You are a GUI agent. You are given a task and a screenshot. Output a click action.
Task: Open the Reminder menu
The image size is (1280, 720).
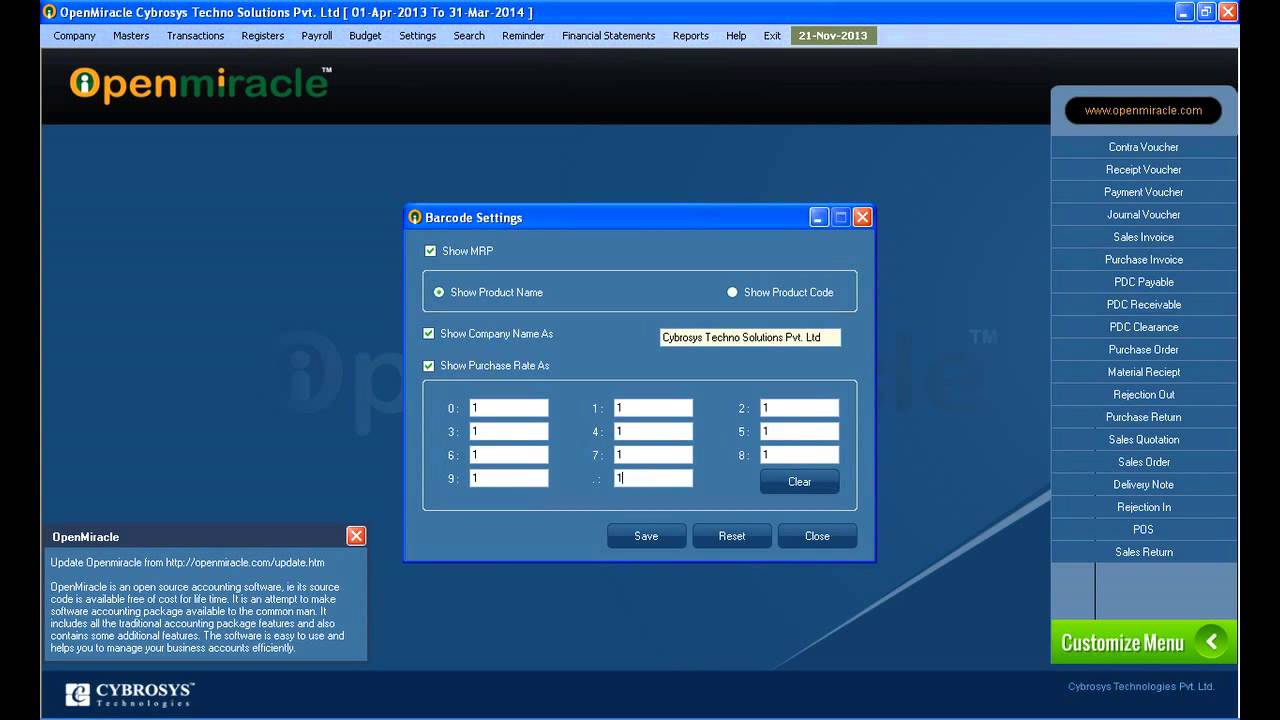pos(523,36)
